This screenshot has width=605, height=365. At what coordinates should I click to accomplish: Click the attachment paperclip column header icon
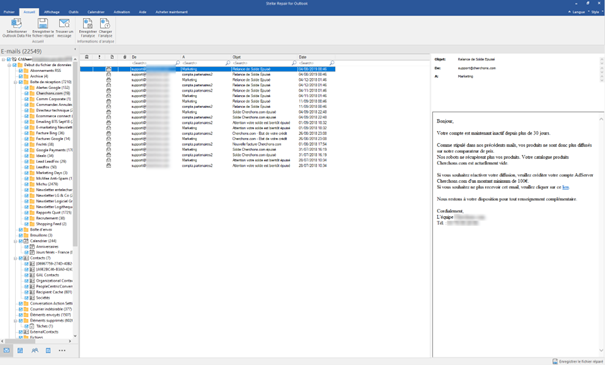pyautogui.click(x=125, y=57)
